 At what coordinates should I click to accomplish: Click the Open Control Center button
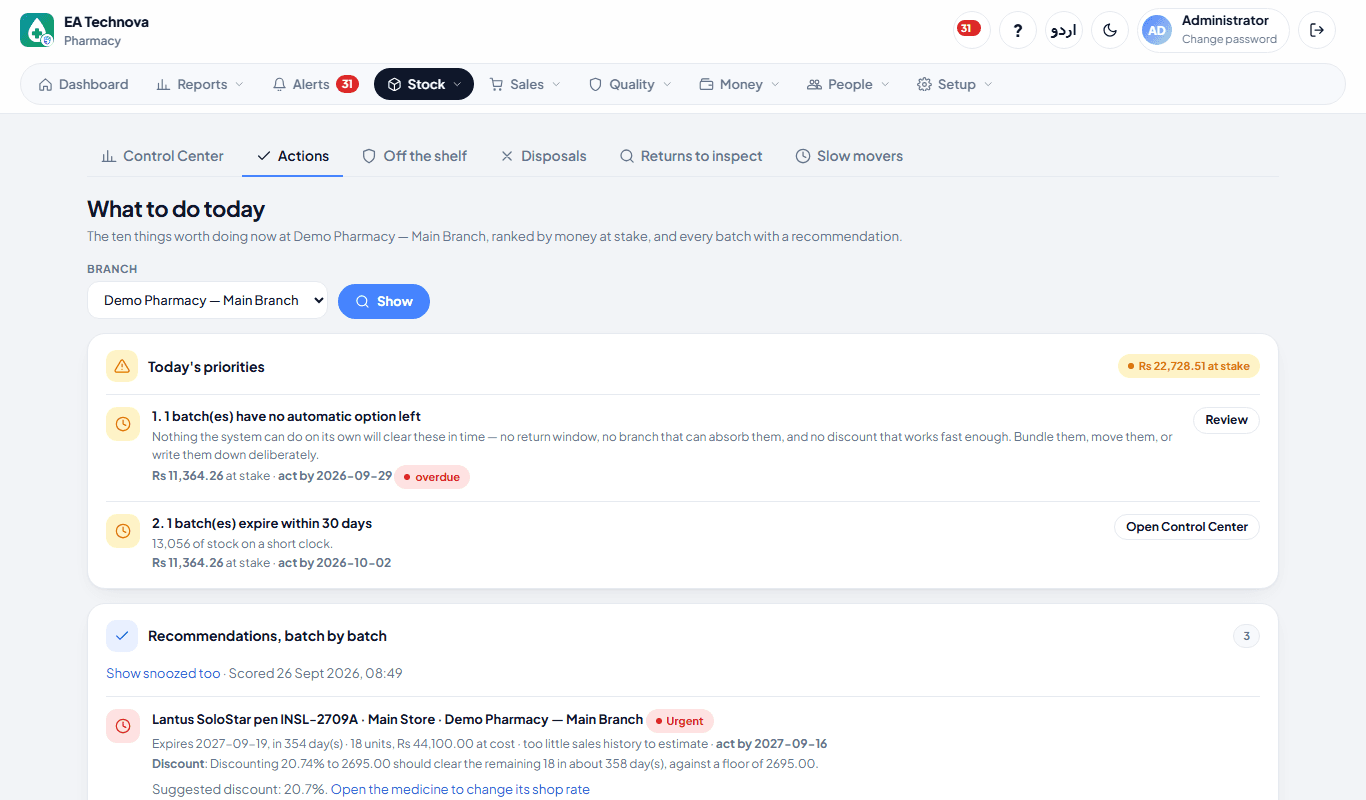pyautogui.click(x=1187, y=527)
